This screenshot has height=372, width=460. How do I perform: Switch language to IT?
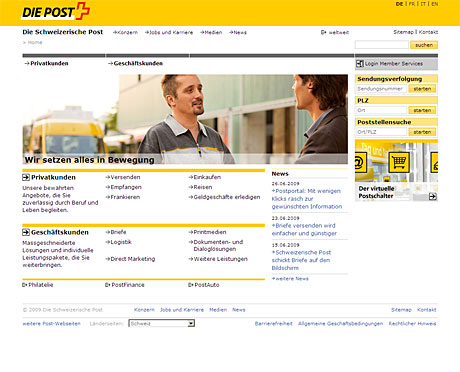click(x=423, y=4)
